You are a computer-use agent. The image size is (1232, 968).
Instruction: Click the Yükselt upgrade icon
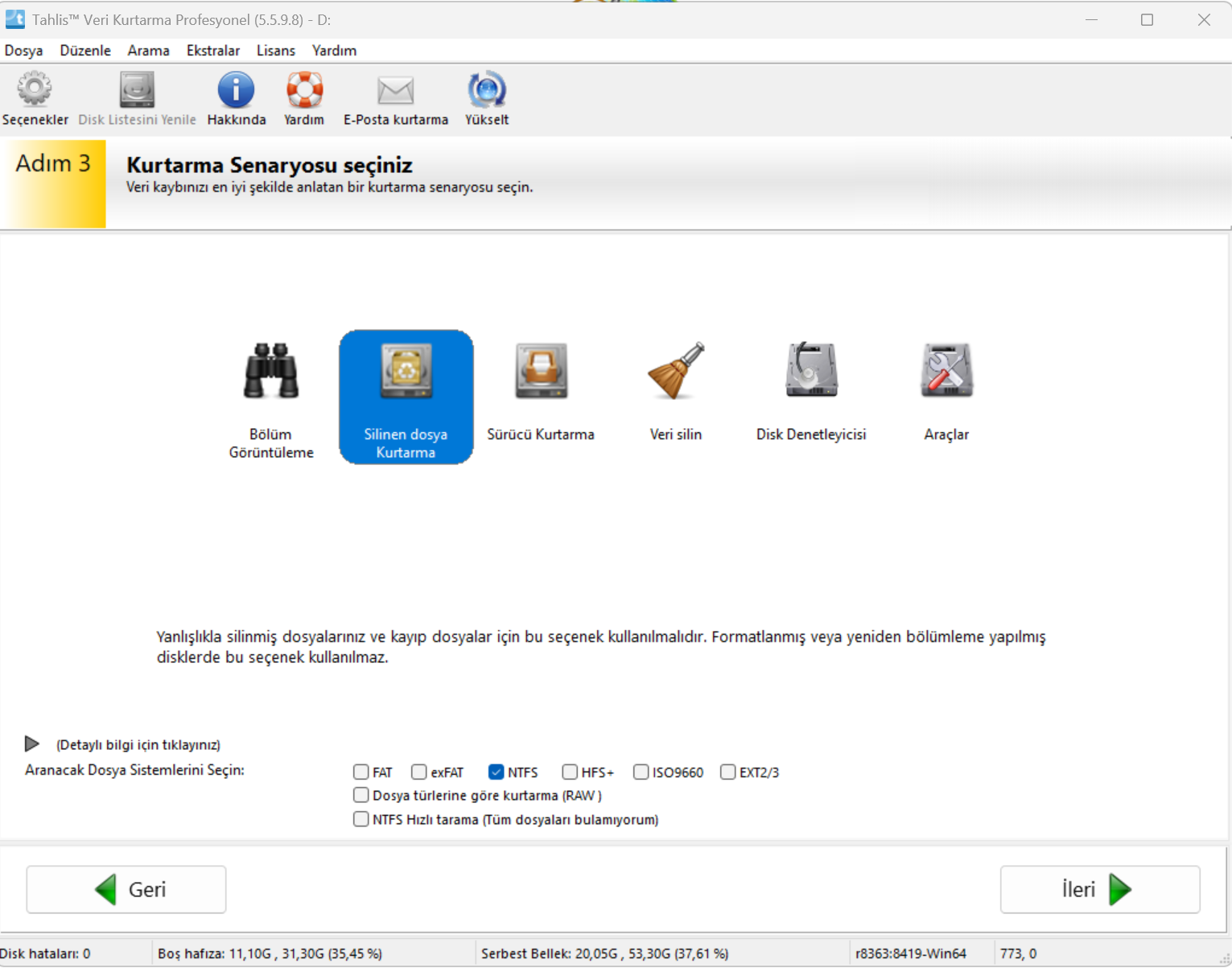click(x=486, y=90)
